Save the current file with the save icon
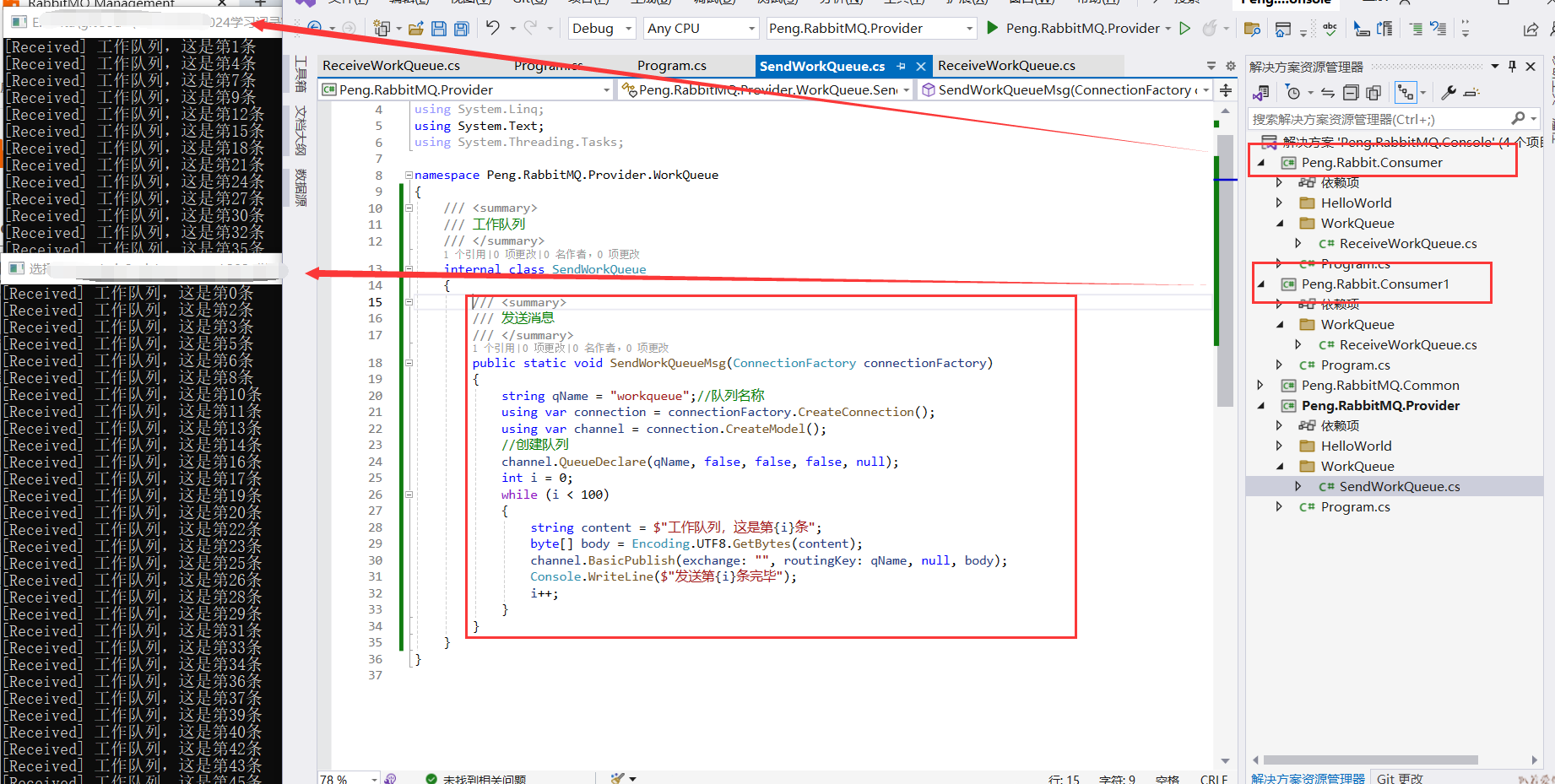Screen dimensions: 1555x784 [439, 28]
